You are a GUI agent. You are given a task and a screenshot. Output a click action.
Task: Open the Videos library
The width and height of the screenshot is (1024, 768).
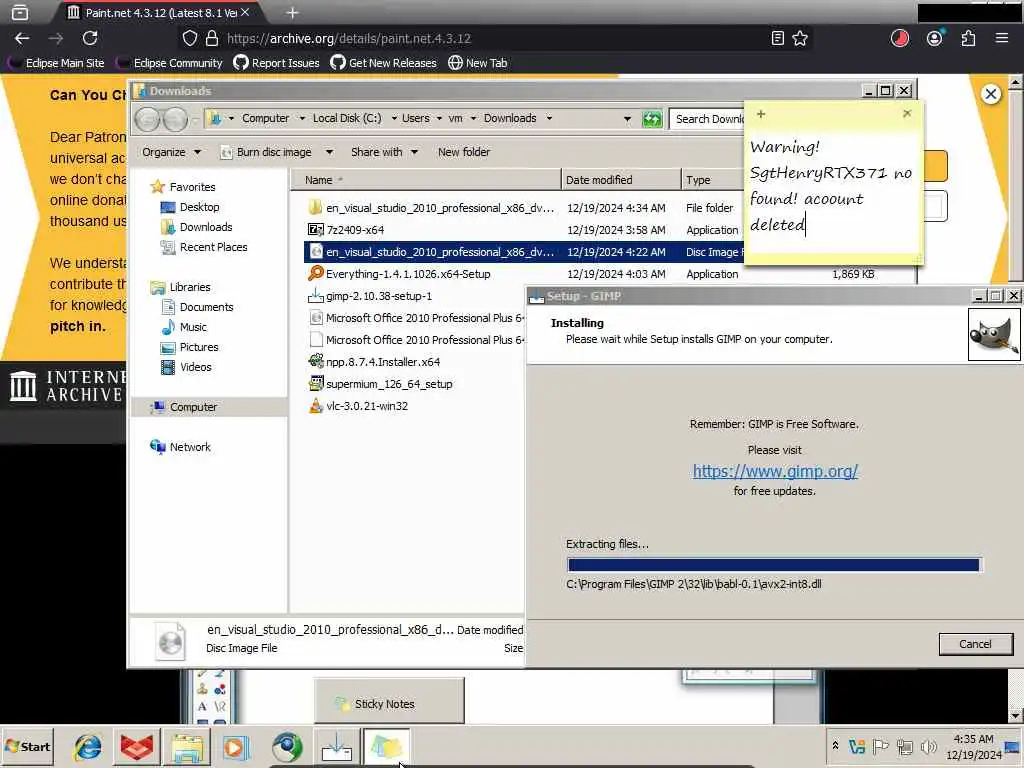186,367
